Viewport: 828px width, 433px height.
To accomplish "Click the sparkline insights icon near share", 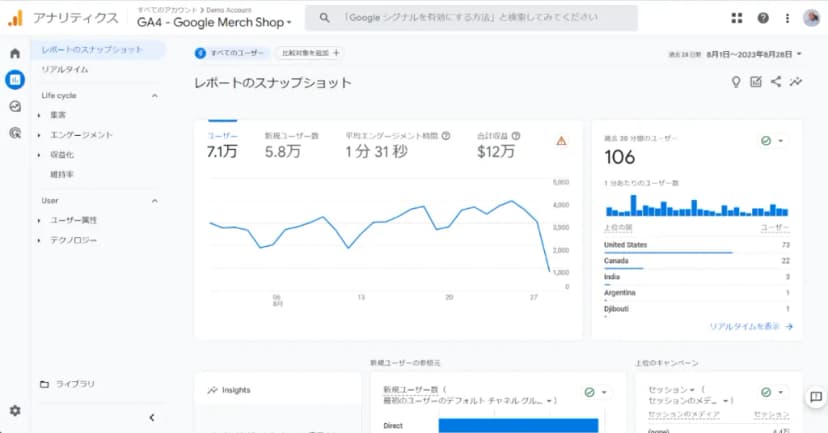I will click(796, 81).
